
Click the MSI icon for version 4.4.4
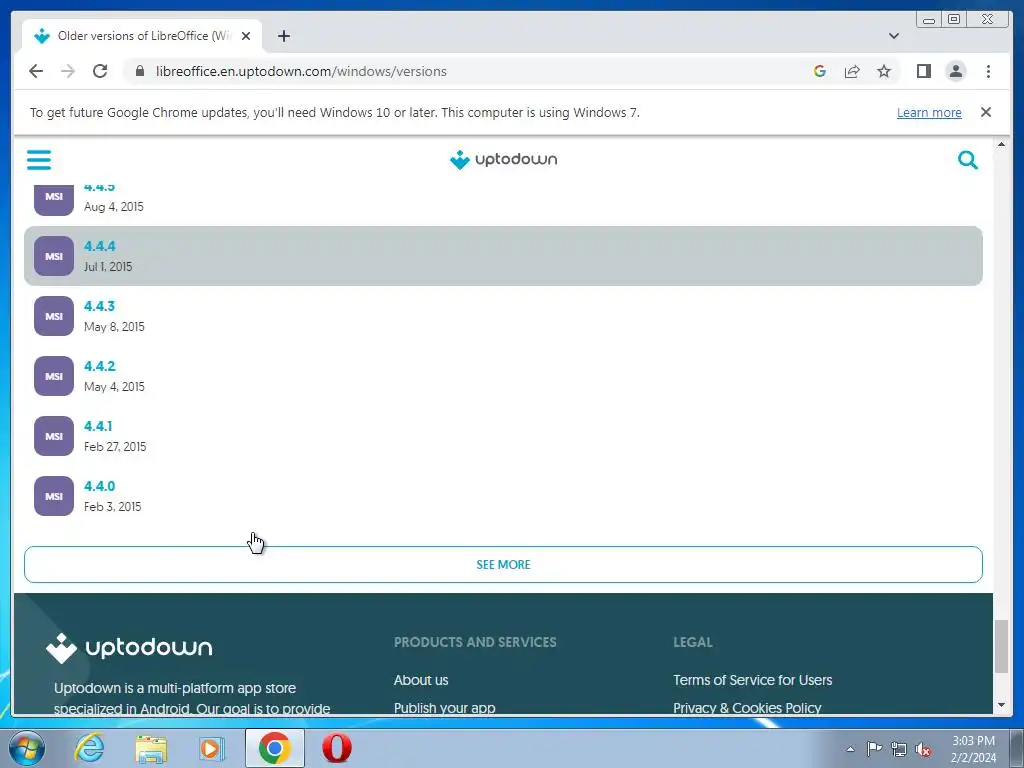54,256
